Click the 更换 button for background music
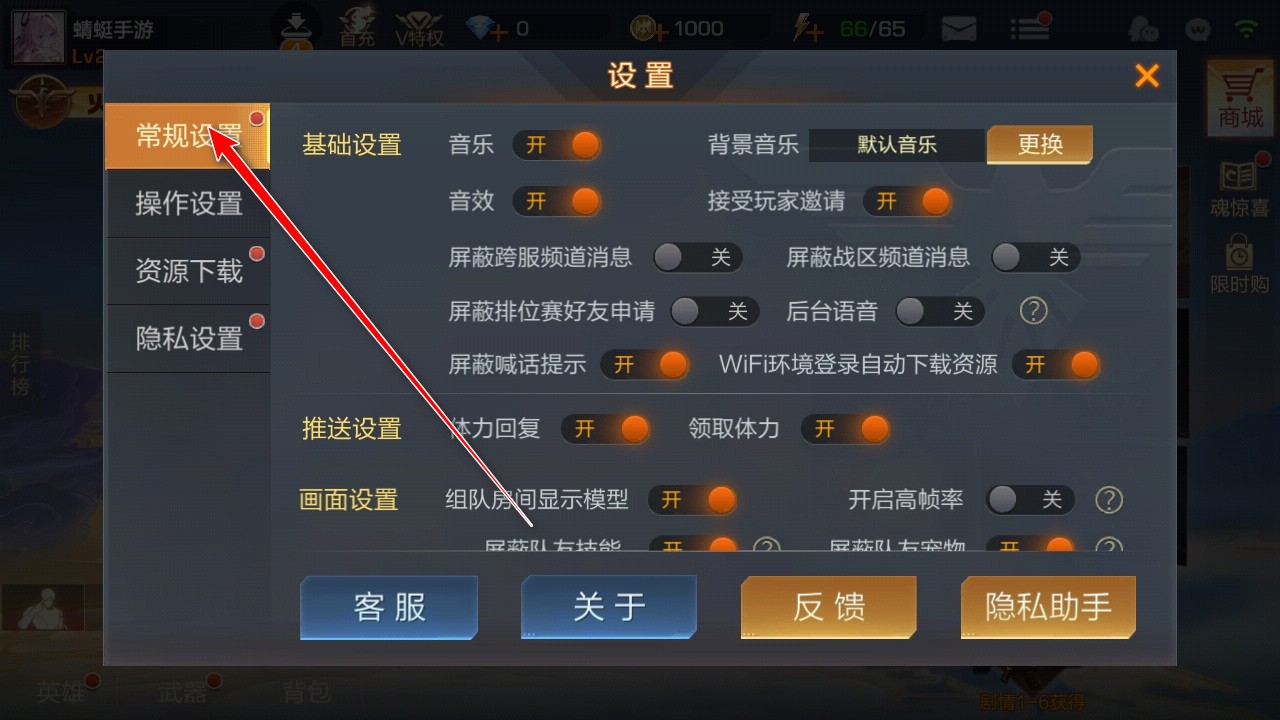1280x720 pixels. tap(1040, 145)
